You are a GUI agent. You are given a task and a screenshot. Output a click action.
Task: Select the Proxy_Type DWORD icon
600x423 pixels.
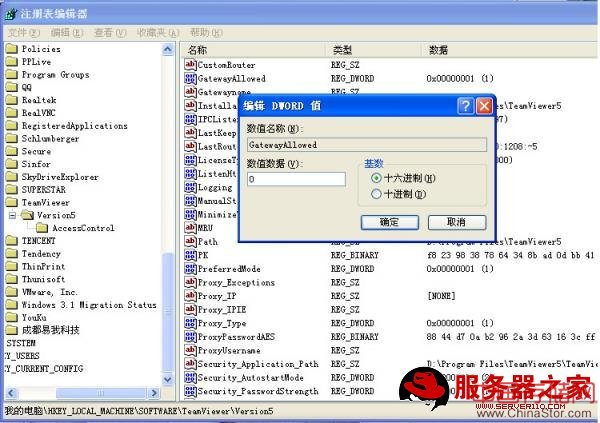click(x=190, y=323)
